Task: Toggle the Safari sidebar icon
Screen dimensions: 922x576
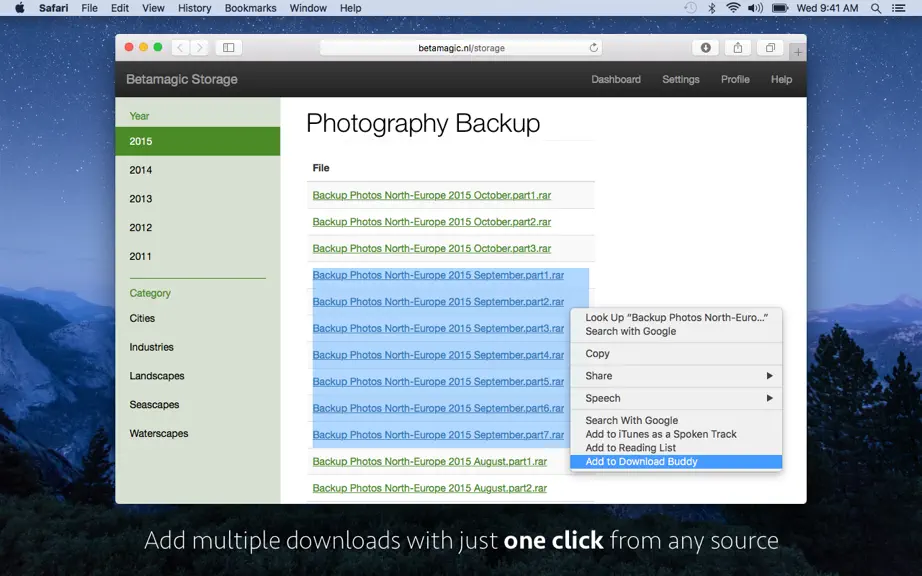Action: [229, 48]
